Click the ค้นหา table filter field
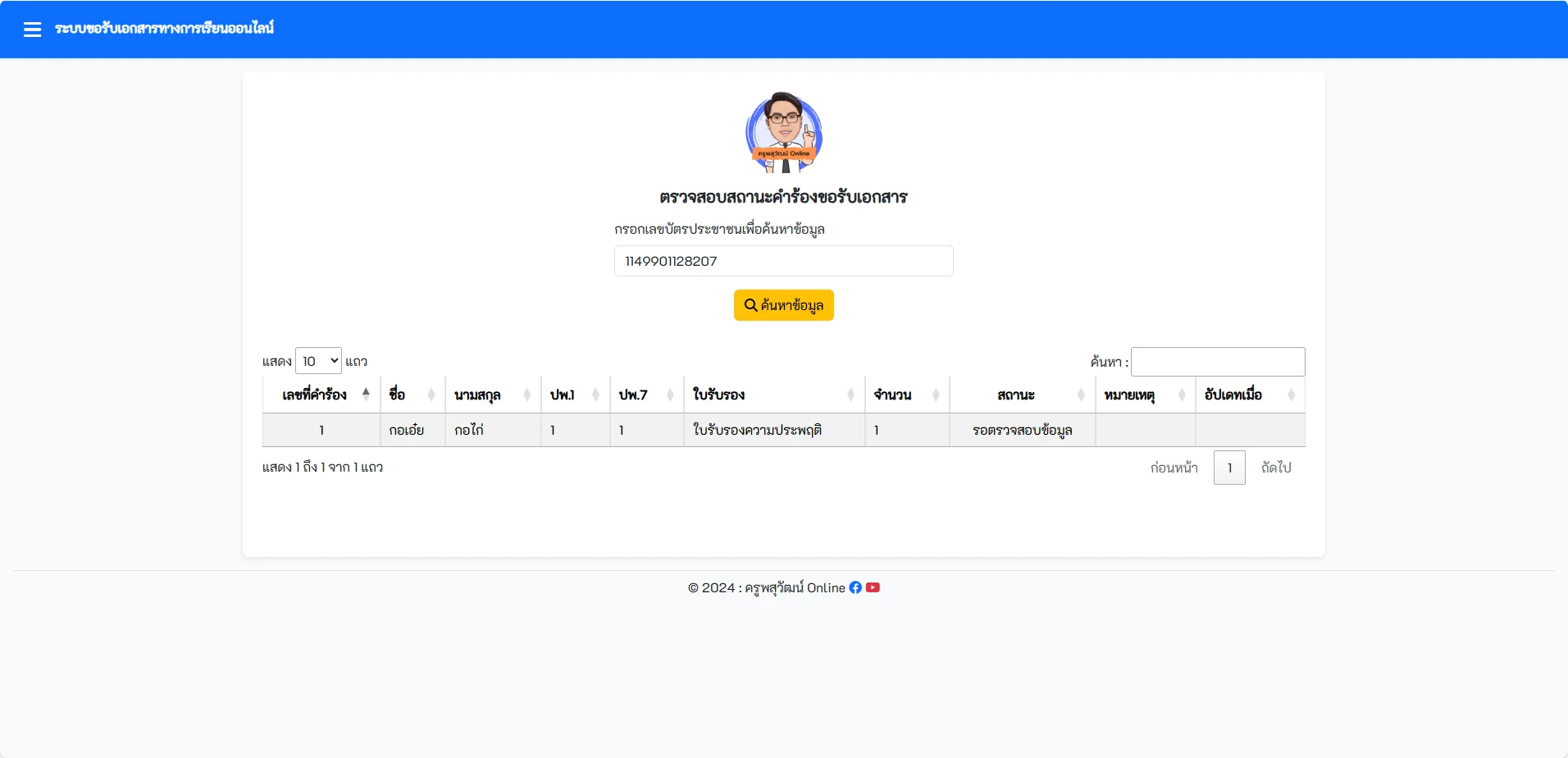This screenshot has width=1568, height=758. pos(1218,362)
